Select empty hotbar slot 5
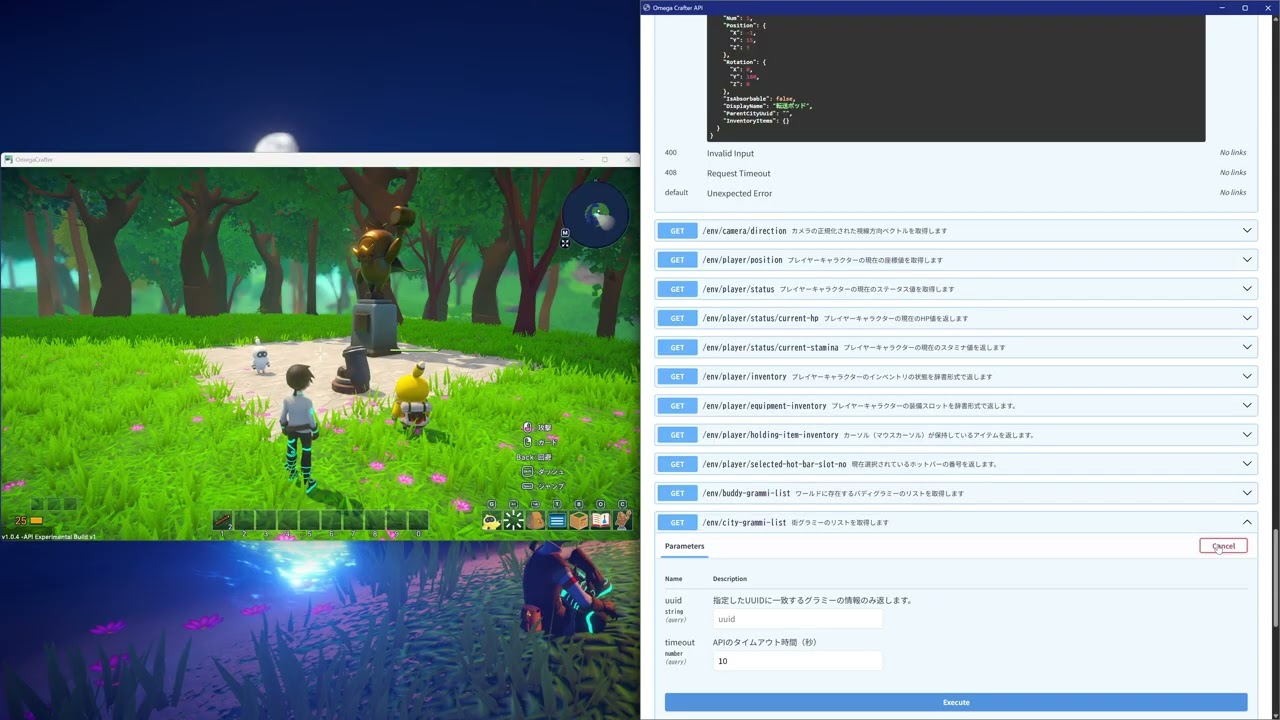 click(x=309, y=520)
